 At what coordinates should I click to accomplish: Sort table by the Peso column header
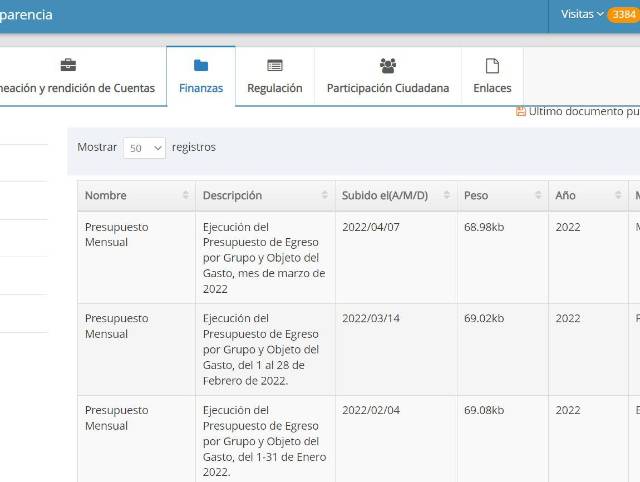click(476, 195)
